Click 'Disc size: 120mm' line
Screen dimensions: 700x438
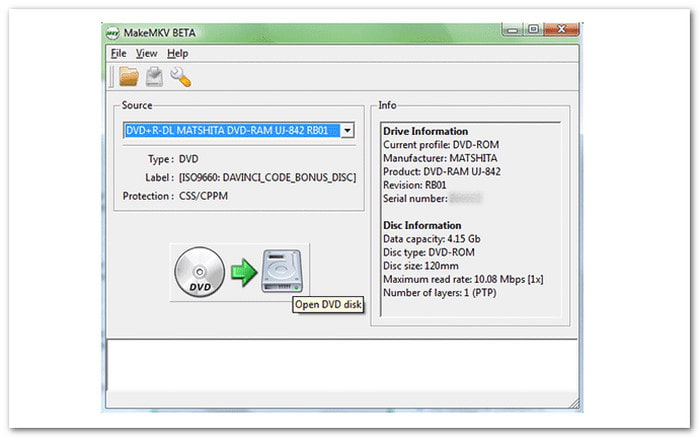(x=421, y=266)
